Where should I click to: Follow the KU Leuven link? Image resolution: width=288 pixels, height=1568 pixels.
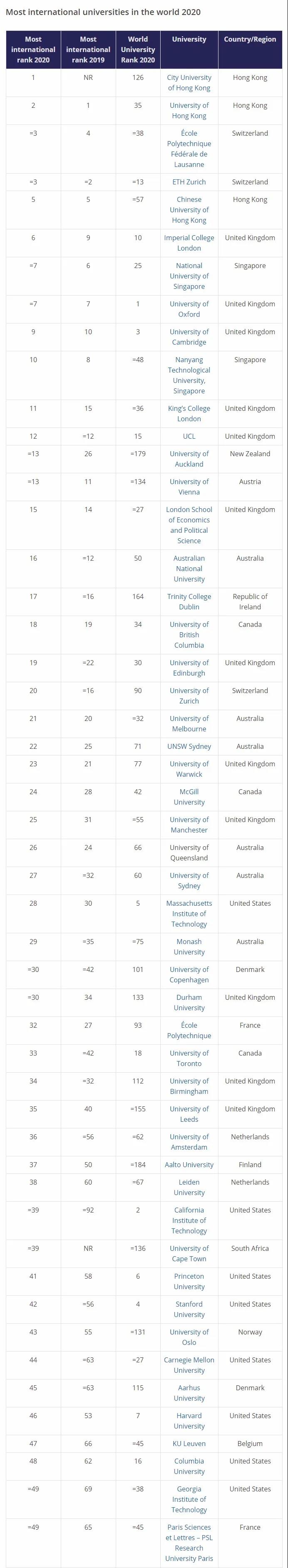pos(189,1443)
